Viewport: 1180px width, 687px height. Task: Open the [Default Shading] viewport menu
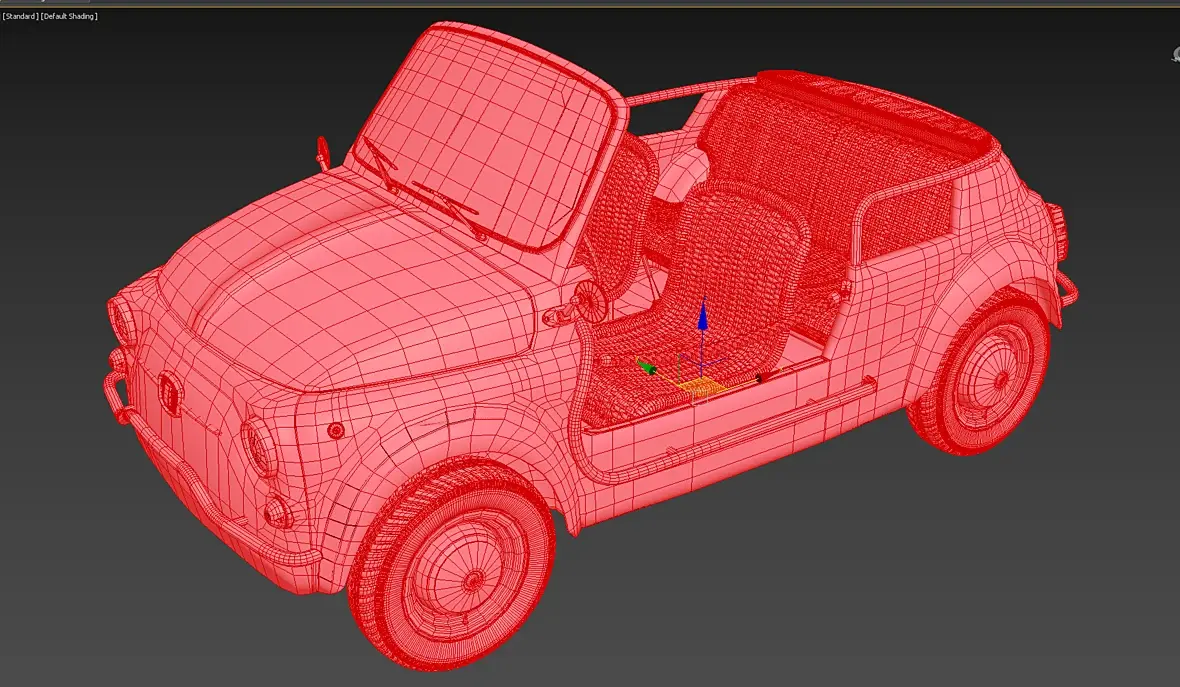[70, 16]
